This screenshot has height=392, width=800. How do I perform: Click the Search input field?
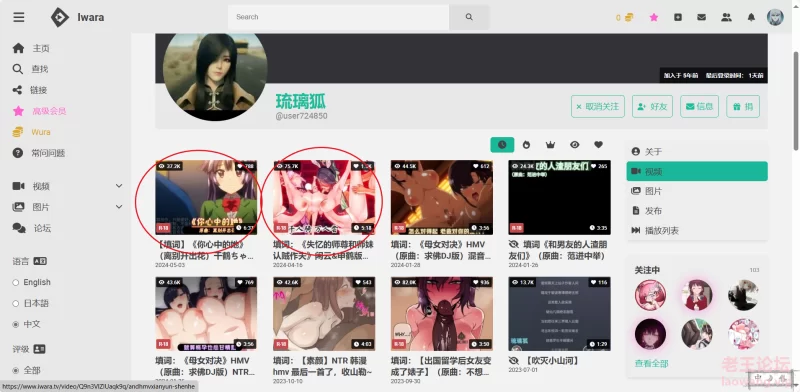pyautogui.click(x=338, y=17)
